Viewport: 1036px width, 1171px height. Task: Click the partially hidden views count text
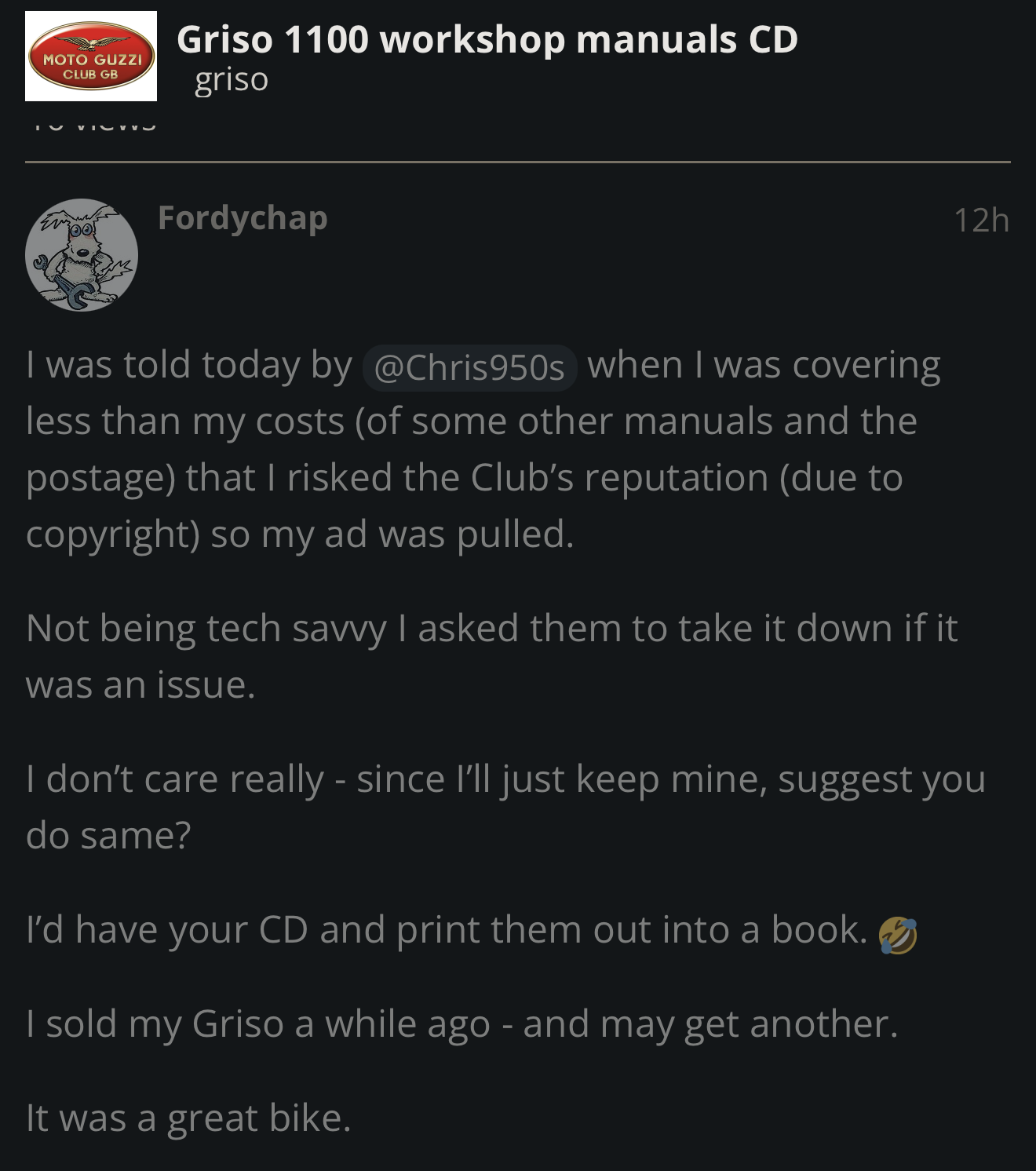(x=91, y=124)
